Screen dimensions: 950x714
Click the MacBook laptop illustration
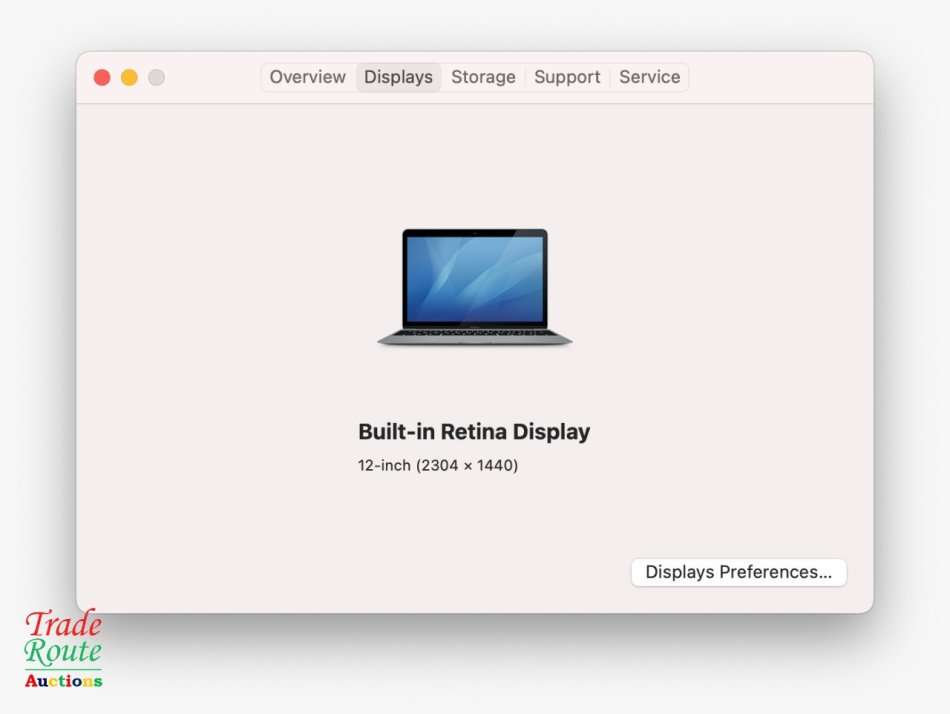pos(475,287)
